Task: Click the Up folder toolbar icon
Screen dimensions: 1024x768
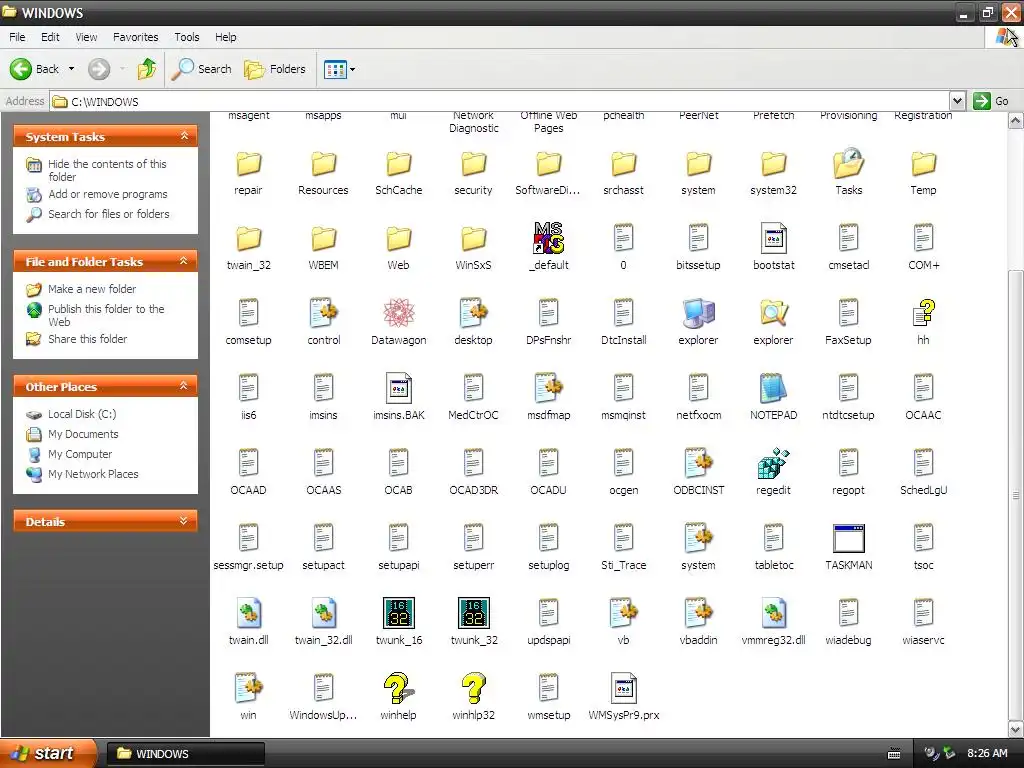Action: pyautogui.click(x=147, y=69)
